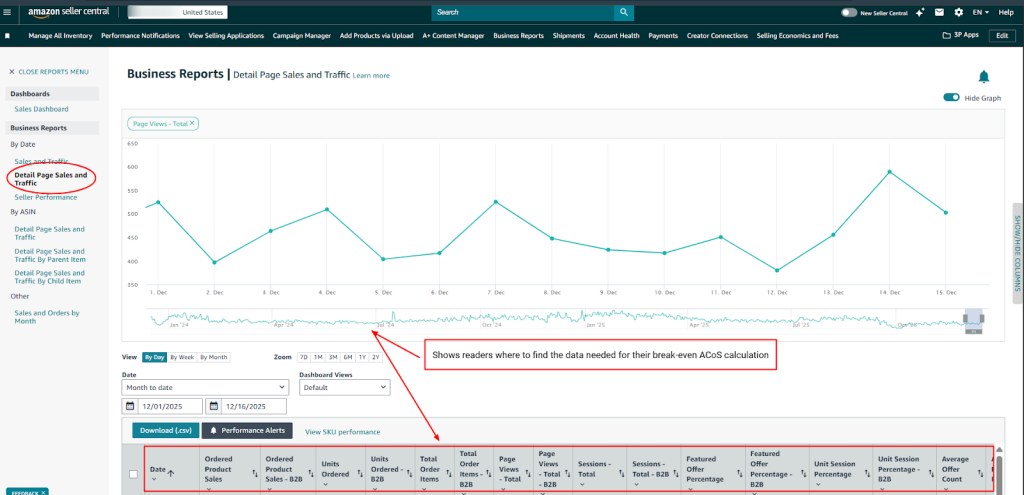Open the Dashboard Views Default dropdown
1024x495 pixels.
click(x=345, y=387)
